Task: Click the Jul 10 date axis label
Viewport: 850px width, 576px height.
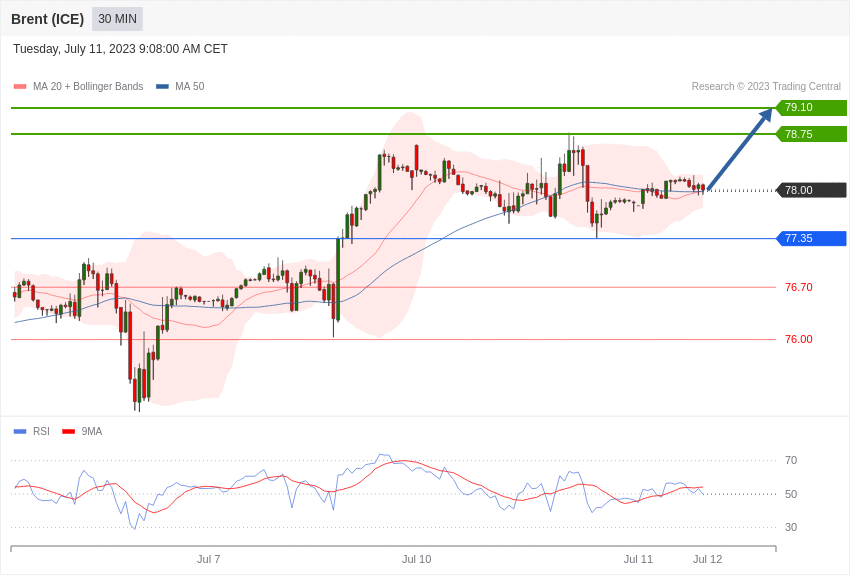Action: click(416, 559)
